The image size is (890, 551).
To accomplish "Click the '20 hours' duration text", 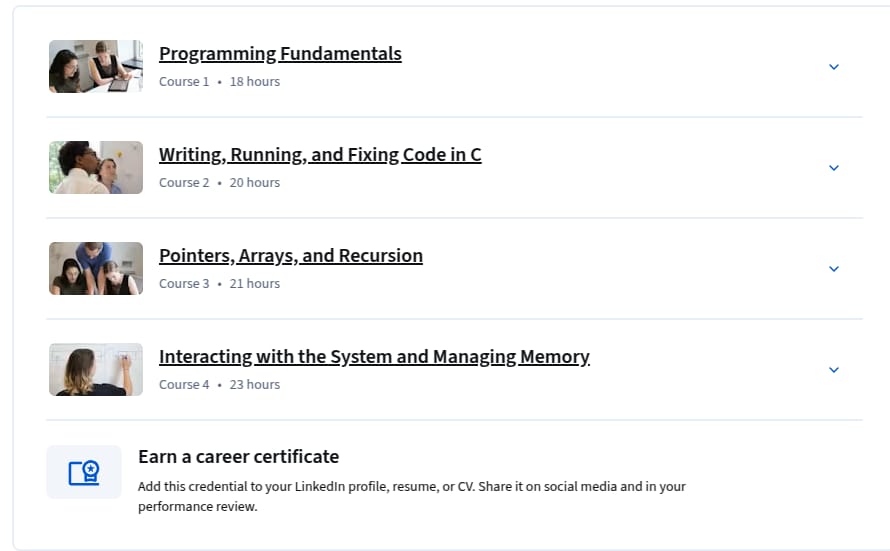I will click(254, 183).
